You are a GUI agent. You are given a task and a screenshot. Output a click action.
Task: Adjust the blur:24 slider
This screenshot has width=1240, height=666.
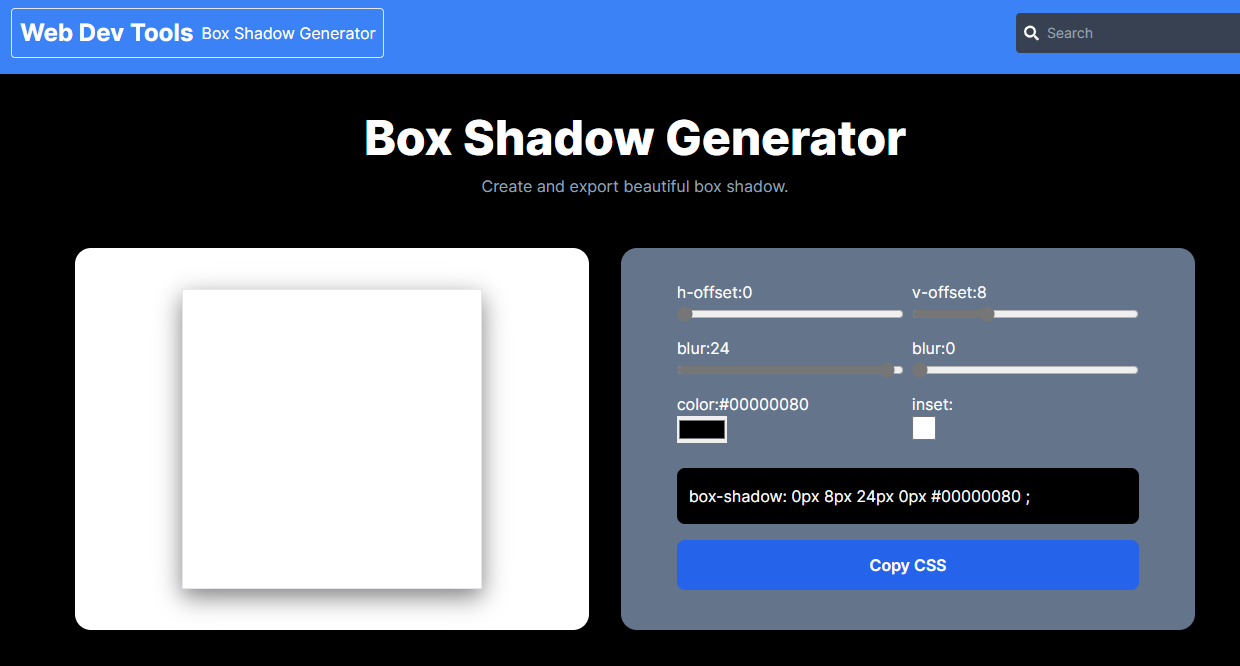click(790, 370)
